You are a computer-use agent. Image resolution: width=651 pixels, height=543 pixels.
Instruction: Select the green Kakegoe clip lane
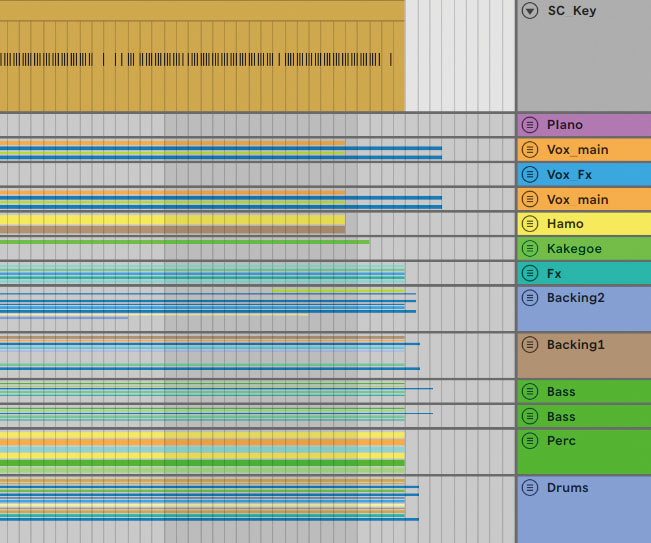pos(184,242)
